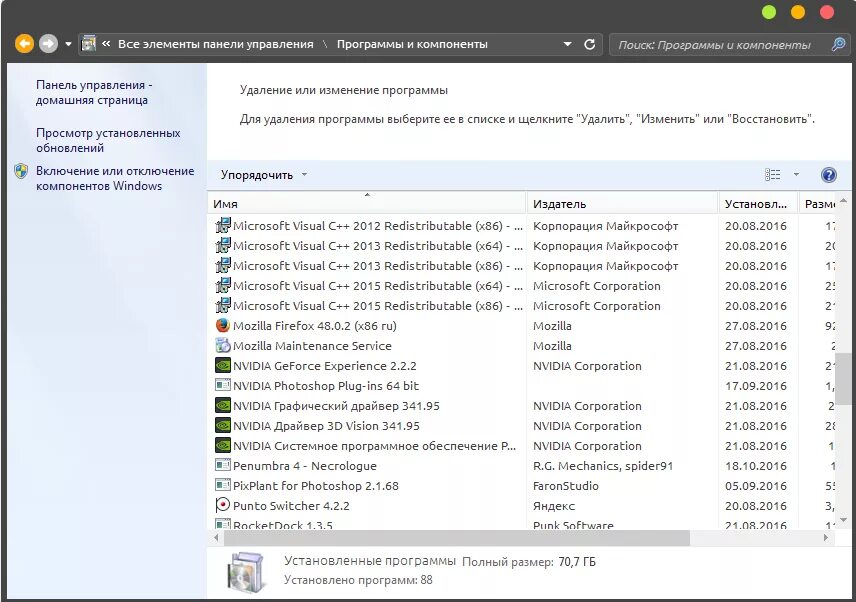Open 'Включение или отключение компонентов Windows'

pyautogui.click(x=115, y=178)
